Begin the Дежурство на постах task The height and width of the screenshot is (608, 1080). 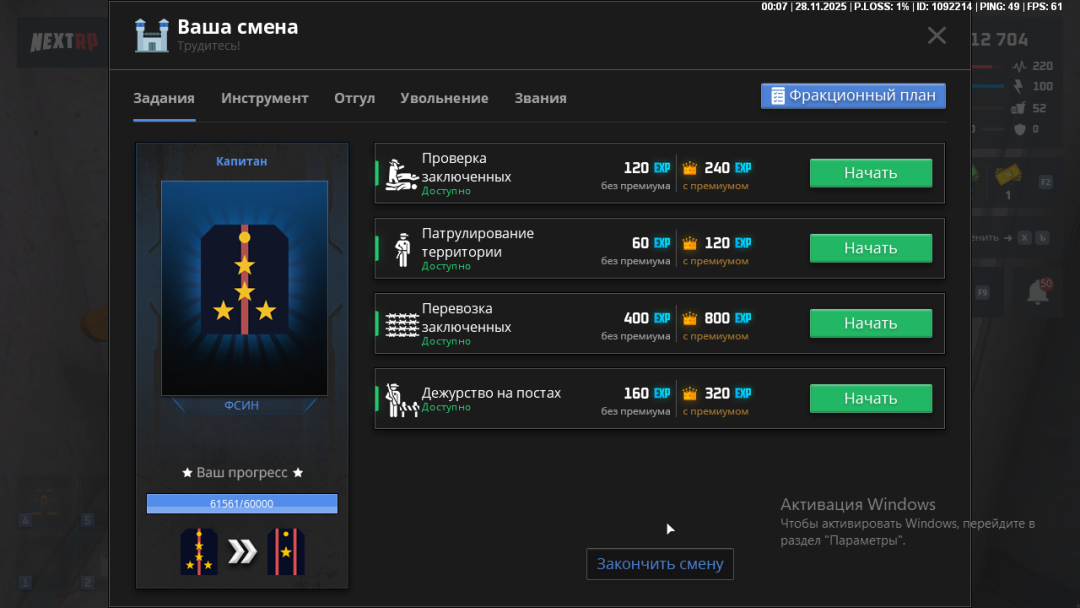(x=870, y=398)
